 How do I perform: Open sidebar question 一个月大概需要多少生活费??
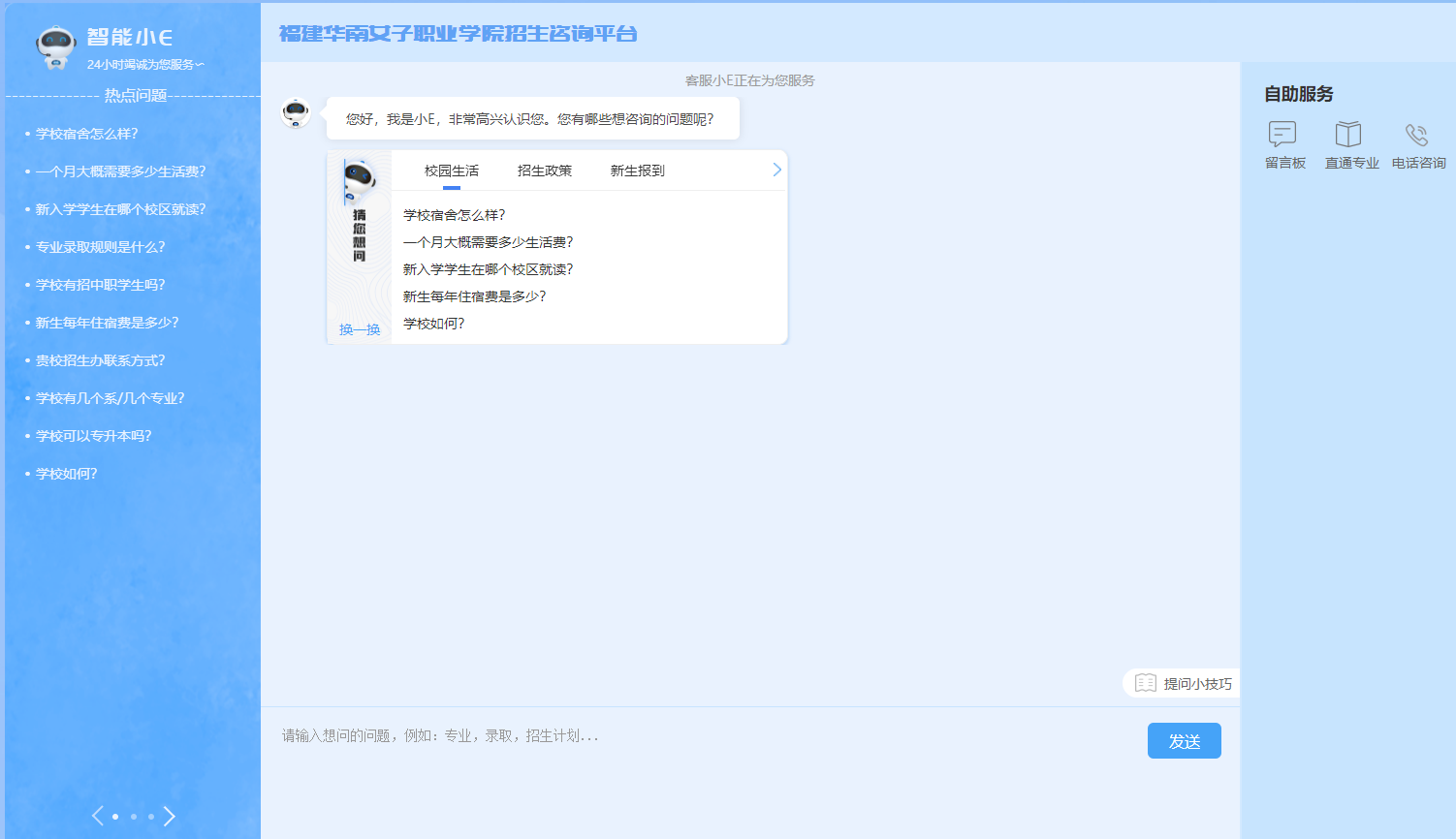click(121, 171)
